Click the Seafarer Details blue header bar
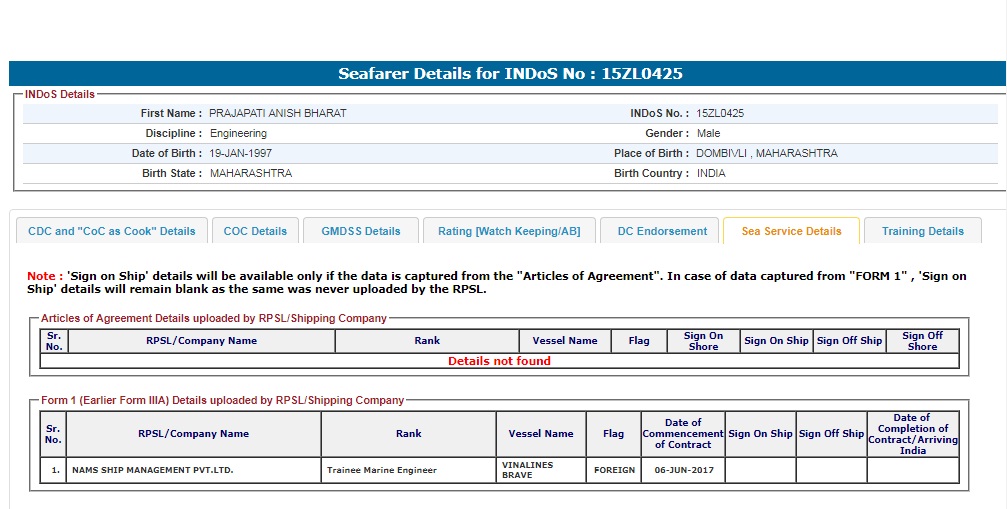 click(510, 74)
